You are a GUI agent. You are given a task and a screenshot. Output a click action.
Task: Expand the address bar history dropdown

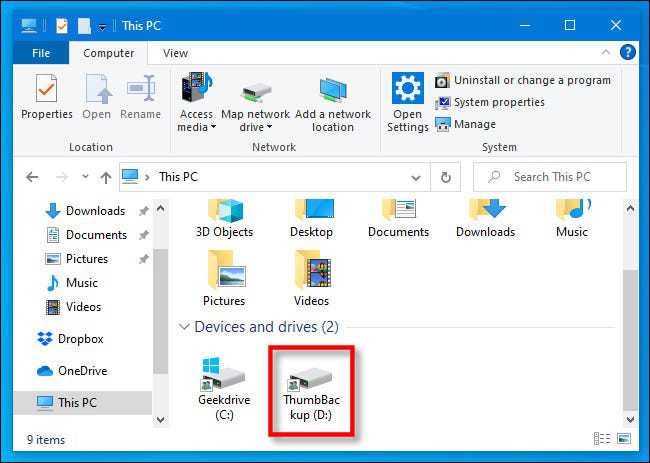[416, 178]
